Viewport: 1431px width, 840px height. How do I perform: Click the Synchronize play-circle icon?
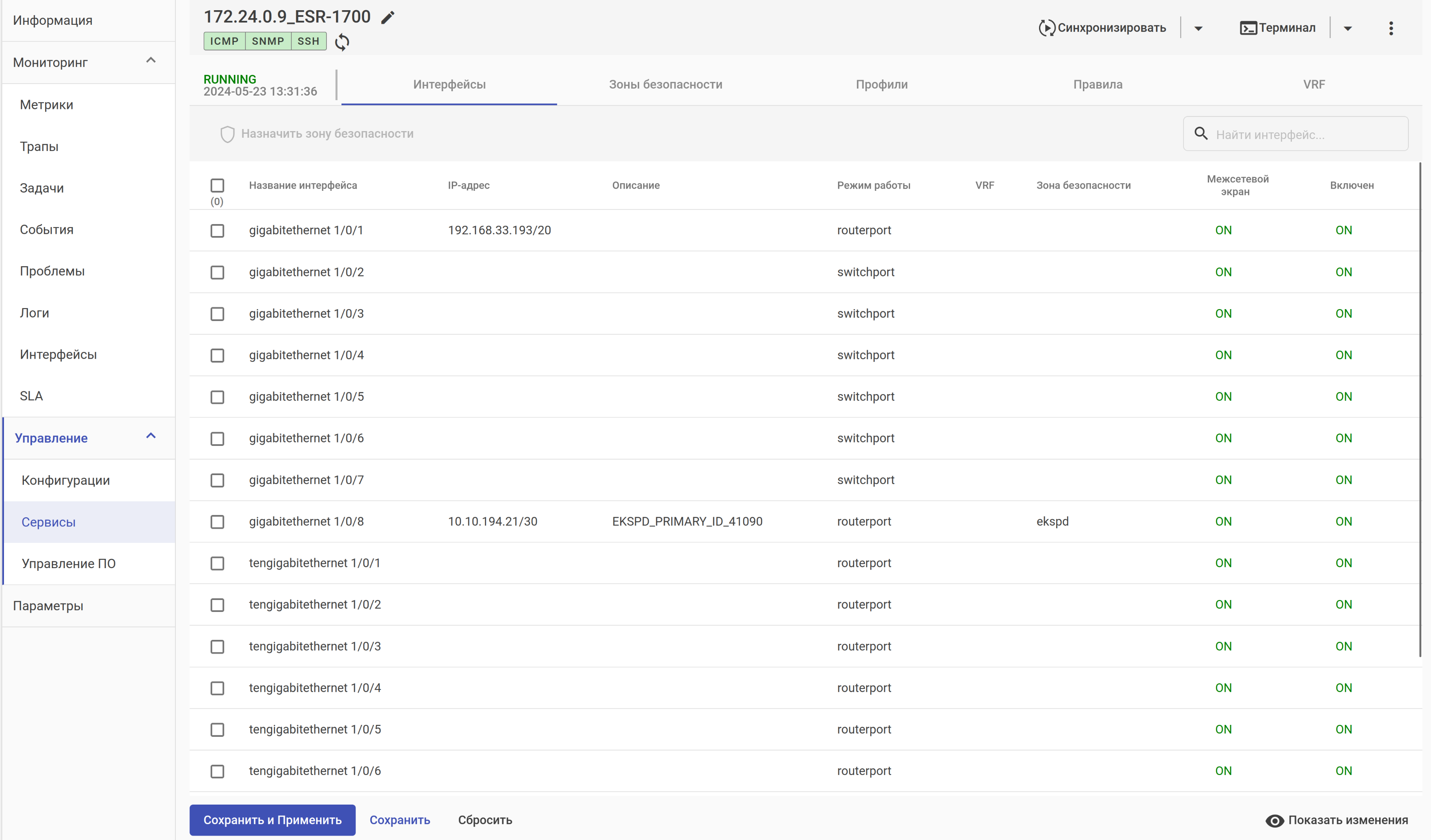pyautogui.click(x=1047, y=28)
